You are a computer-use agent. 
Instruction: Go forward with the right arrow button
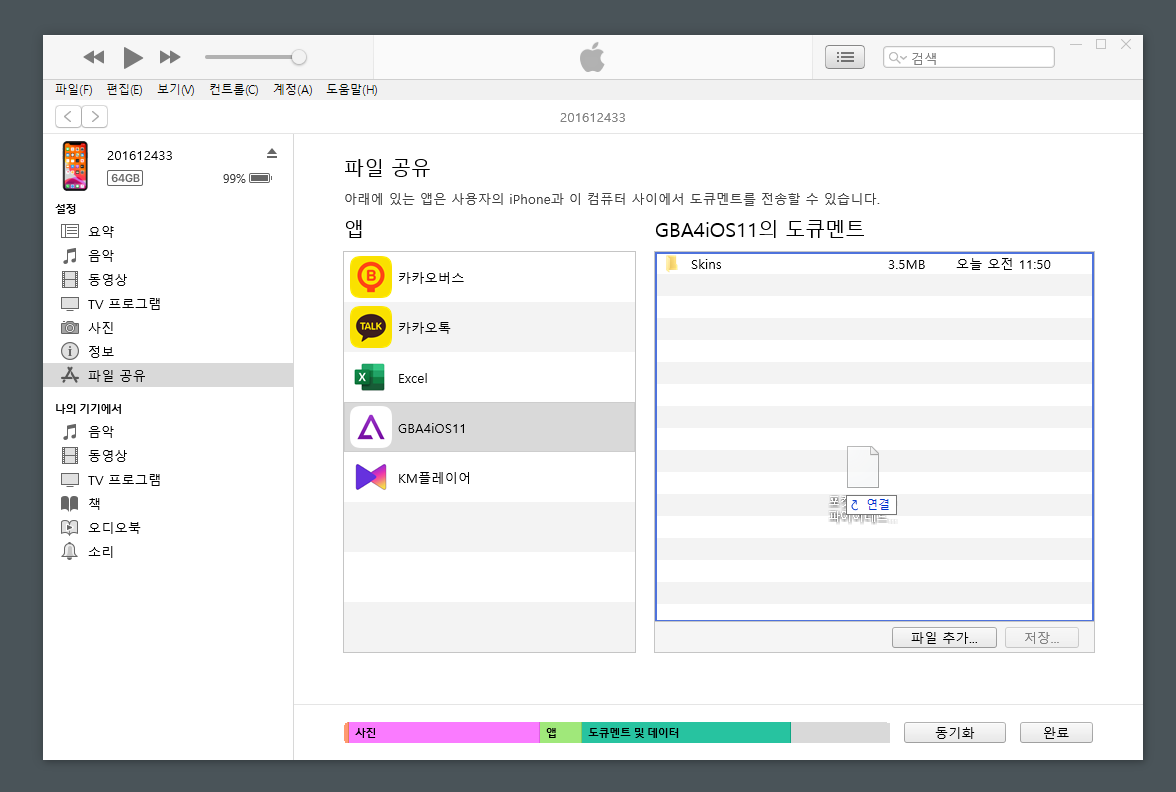click(94, 116)
